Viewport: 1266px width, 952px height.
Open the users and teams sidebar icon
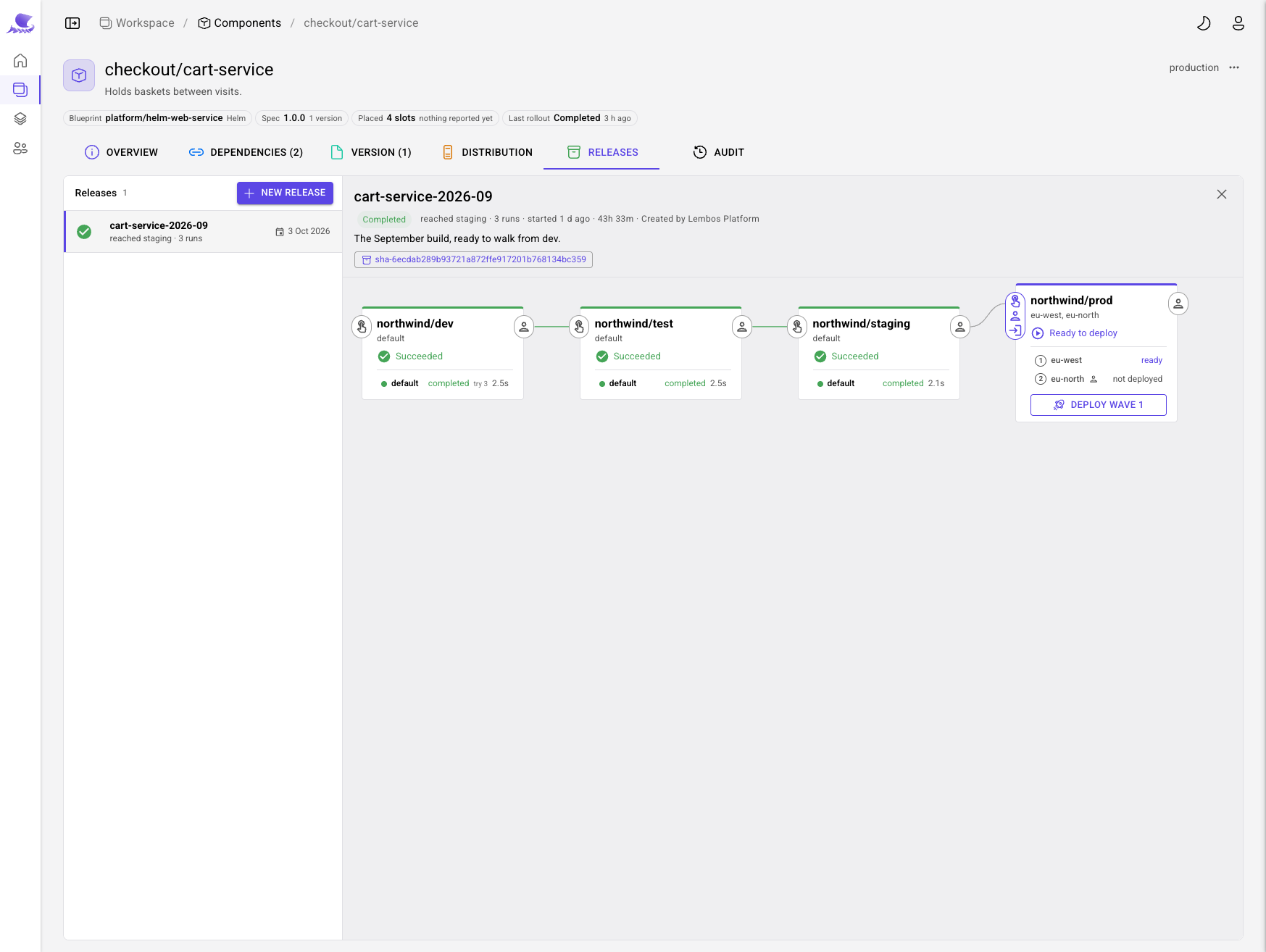pyautogui.click(x=20, y=148)
